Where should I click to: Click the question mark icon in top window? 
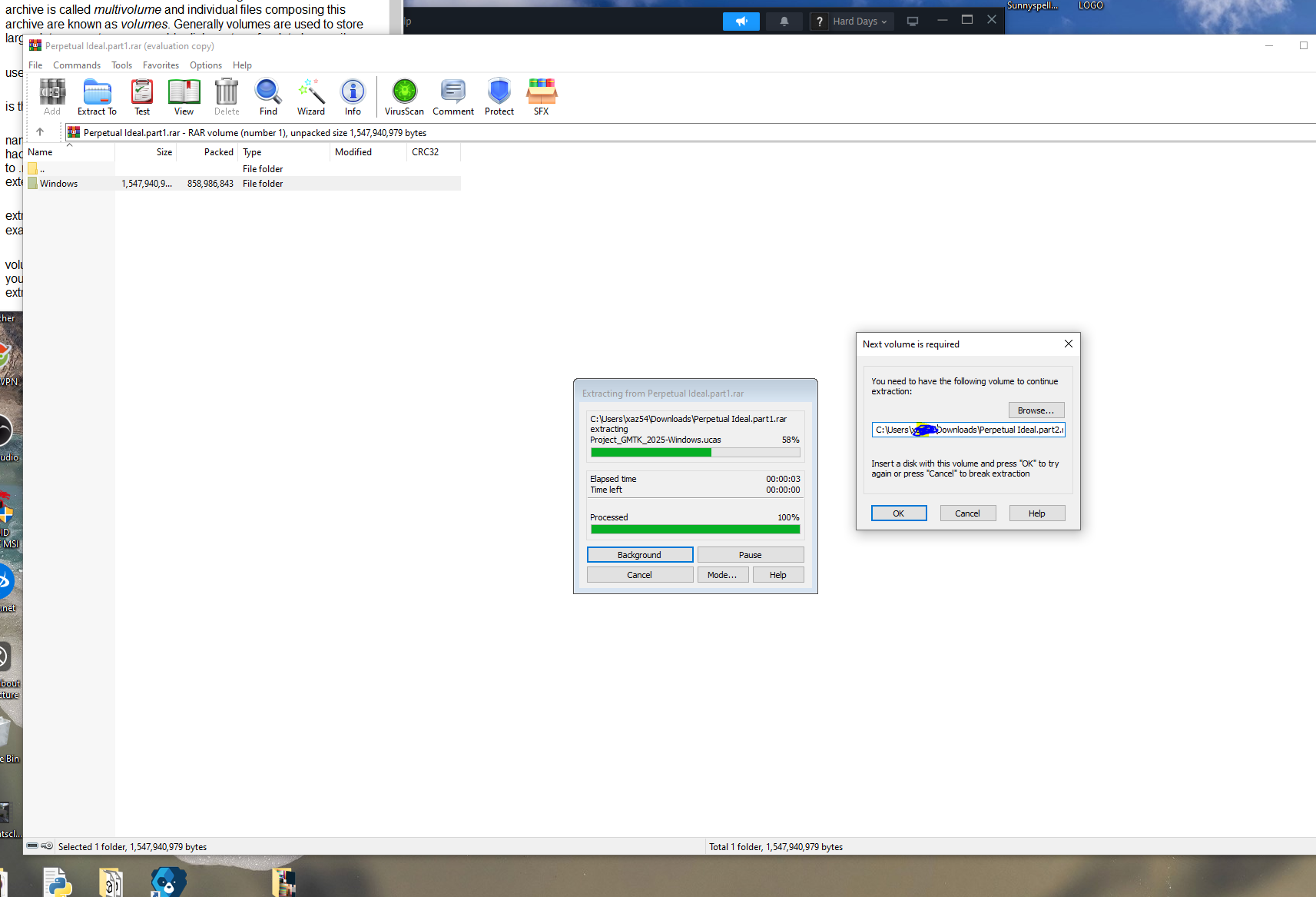click(820, 22)
